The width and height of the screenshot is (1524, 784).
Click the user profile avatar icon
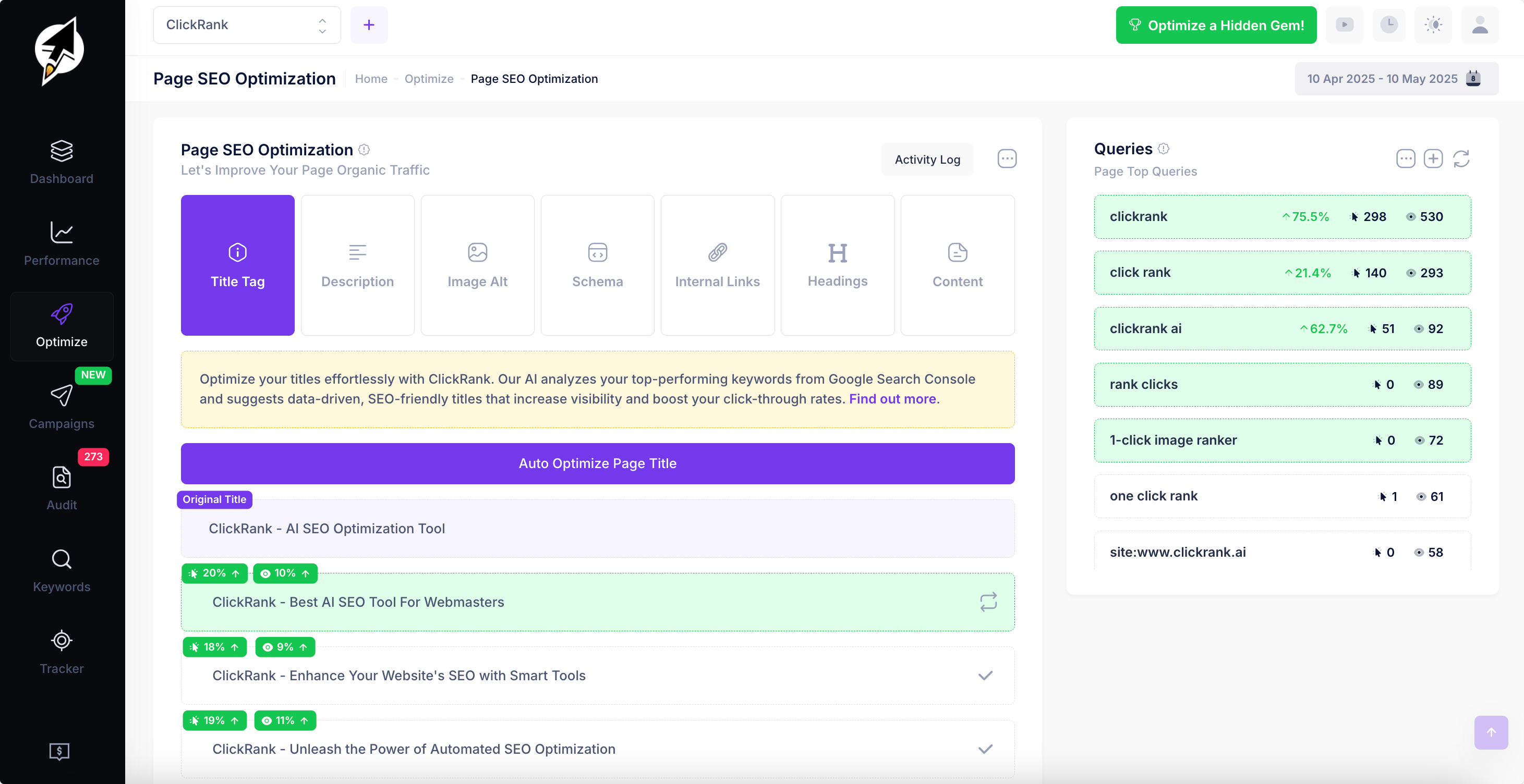tap(1480, 25)
